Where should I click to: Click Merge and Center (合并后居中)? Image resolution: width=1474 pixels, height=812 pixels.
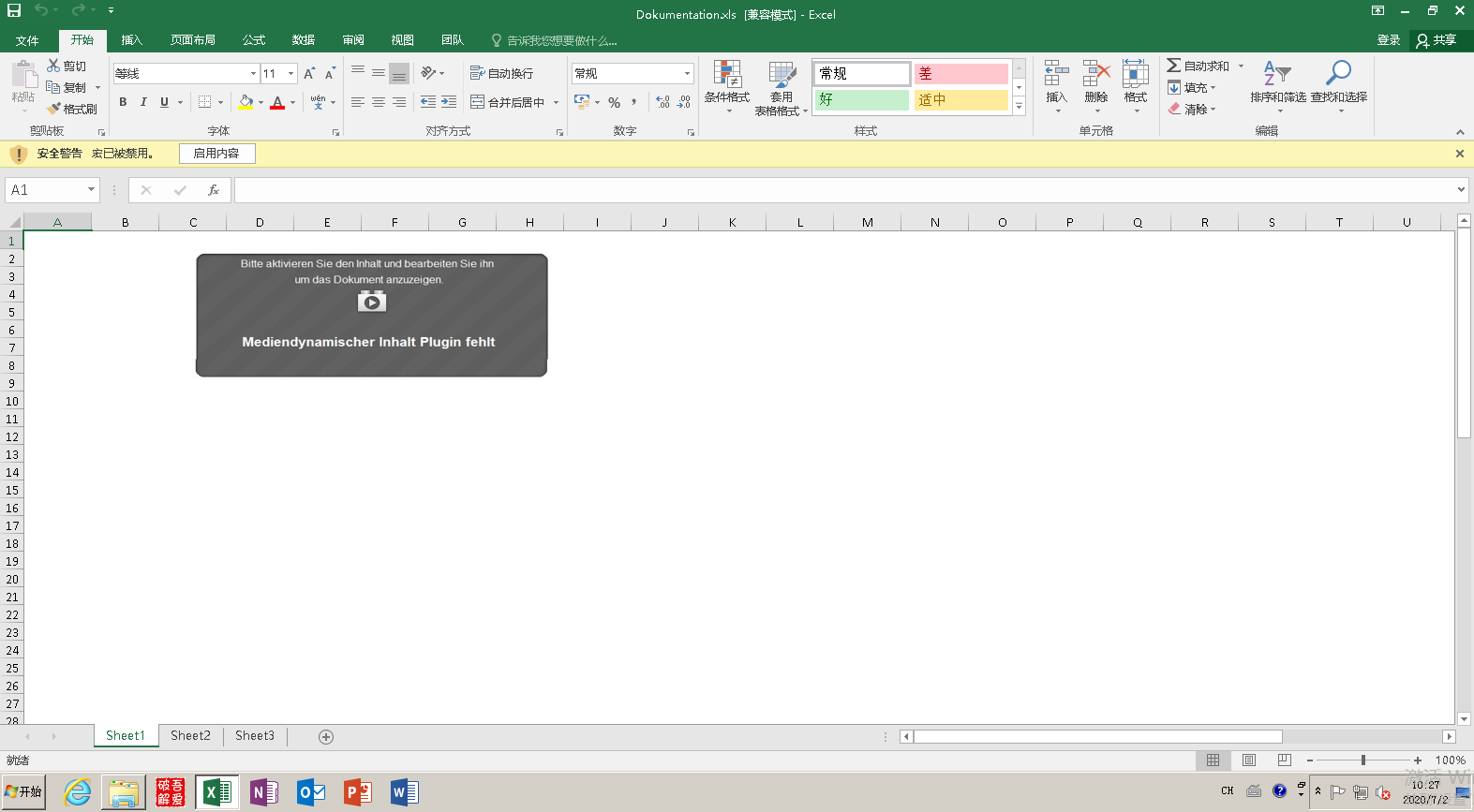(x=507, y=102)
